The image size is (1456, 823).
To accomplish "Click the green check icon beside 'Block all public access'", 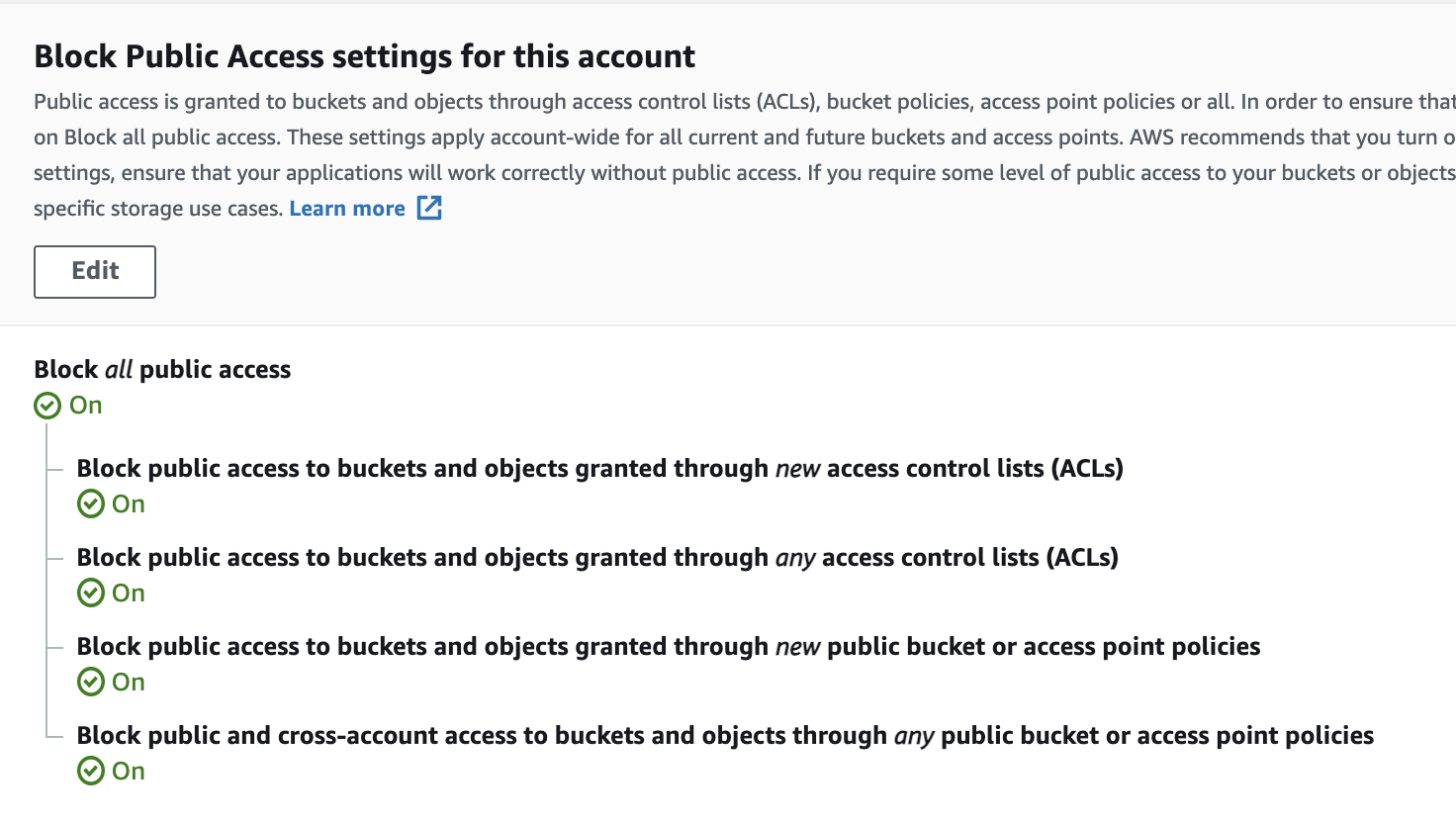I will [x=46, y=405].
